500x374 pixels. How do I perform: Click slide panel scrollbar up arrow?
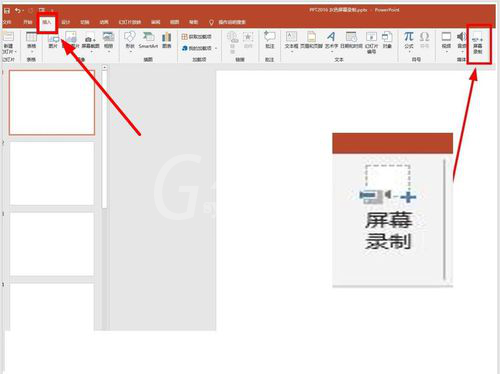(x=105, y=68)
